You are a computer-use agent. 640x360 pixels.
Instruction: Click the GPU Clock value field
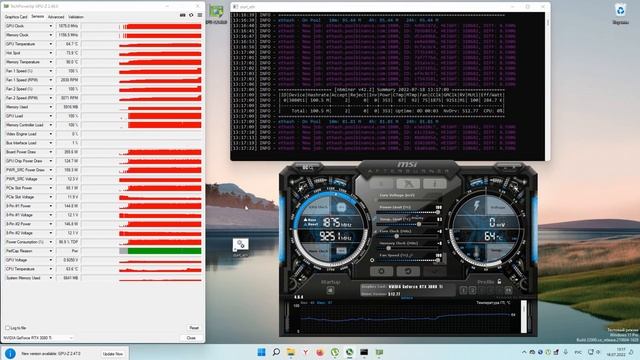(x=68, y=26)
